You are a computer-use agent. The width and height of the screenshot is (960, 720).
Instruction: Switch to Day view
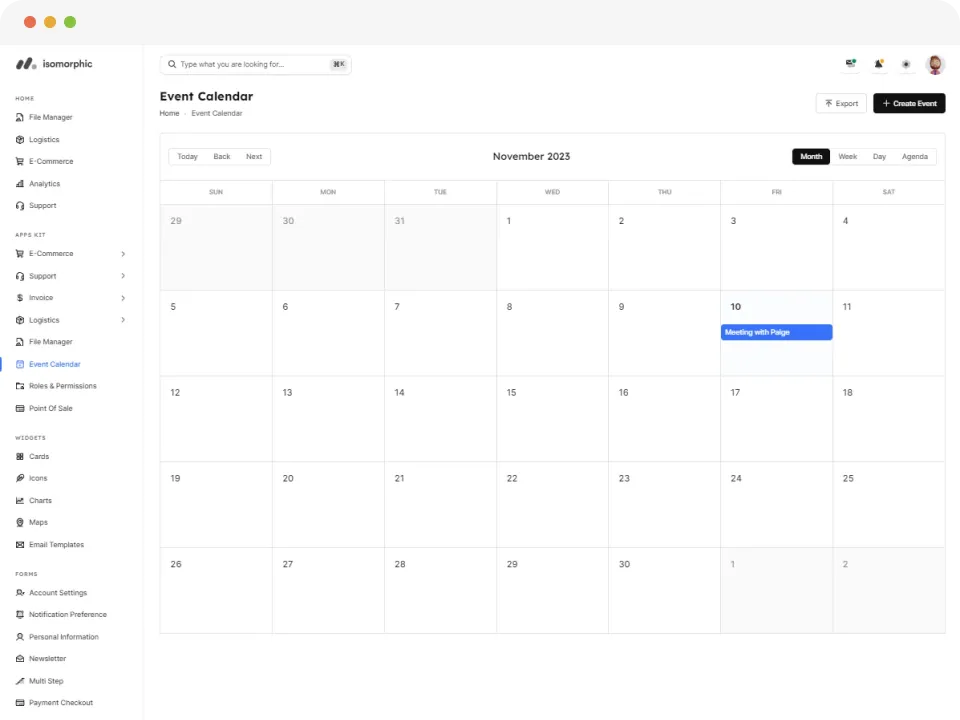(x=879, y=157)
